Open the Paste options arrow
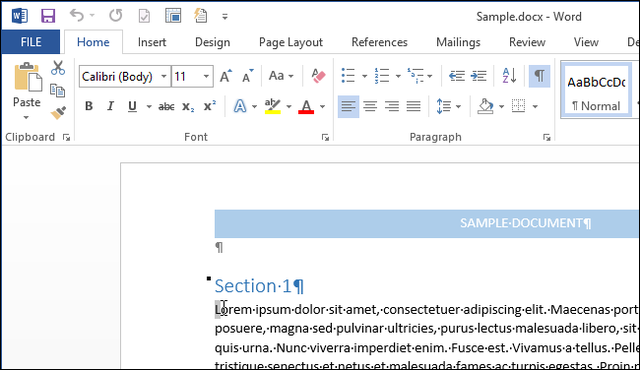Image resolution: width=640 pixels, height=370 pixels. [26, 117]
